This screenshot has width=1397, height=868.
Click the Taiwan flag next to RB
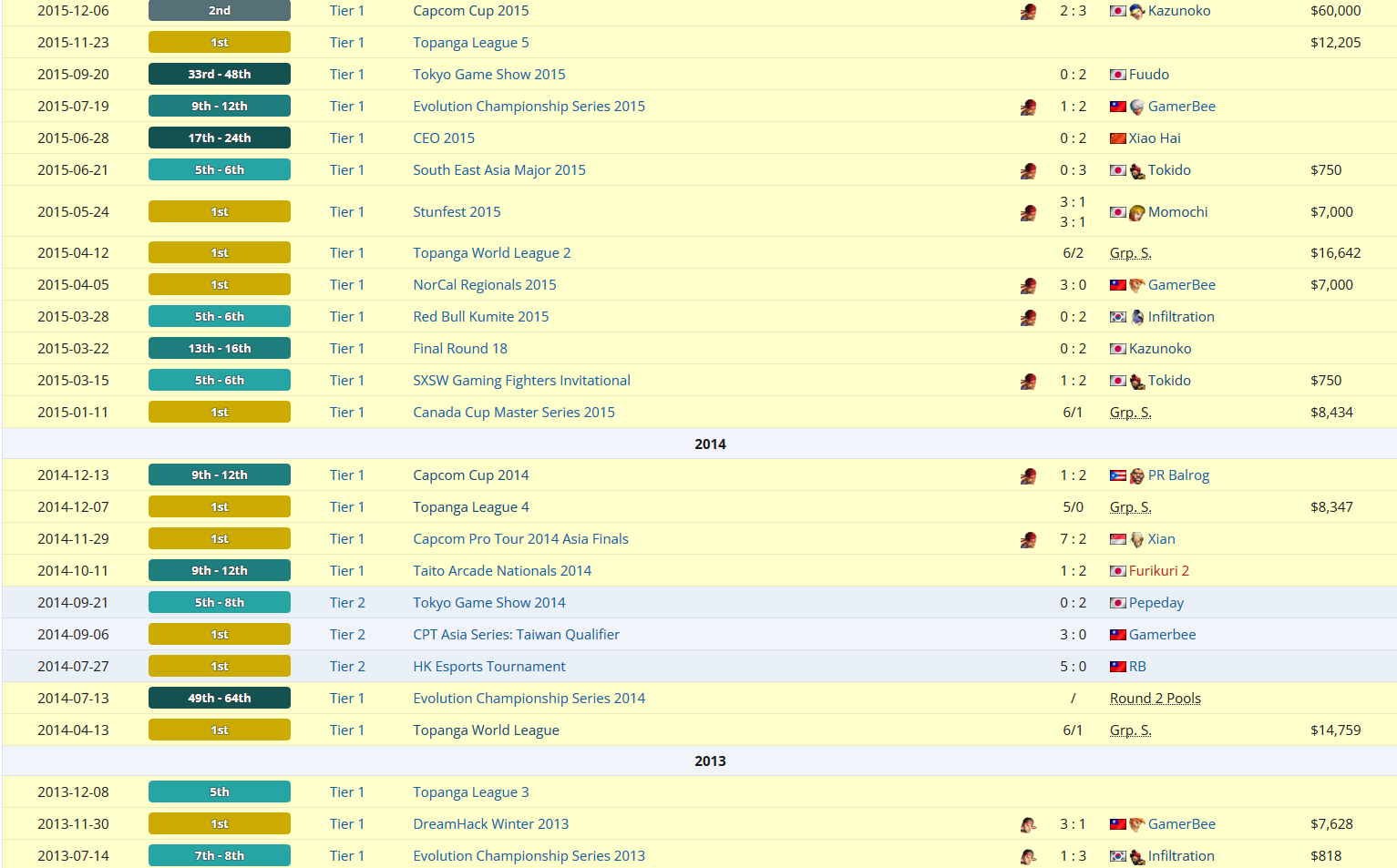click(x=1117, y=667)
